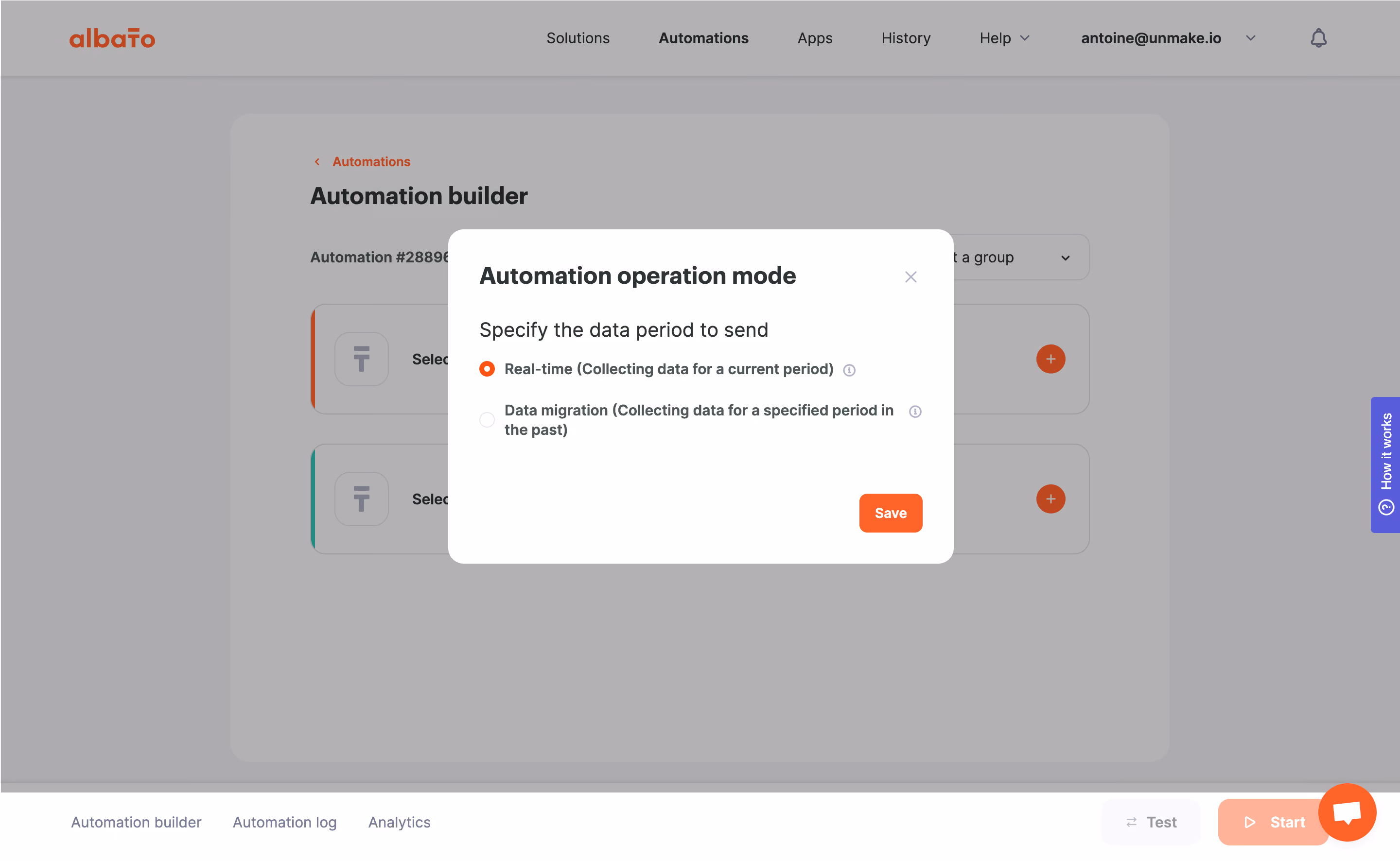Click the trigger app placeholder icon
This screenshot has height=861, width=1400.
[361, 359]
